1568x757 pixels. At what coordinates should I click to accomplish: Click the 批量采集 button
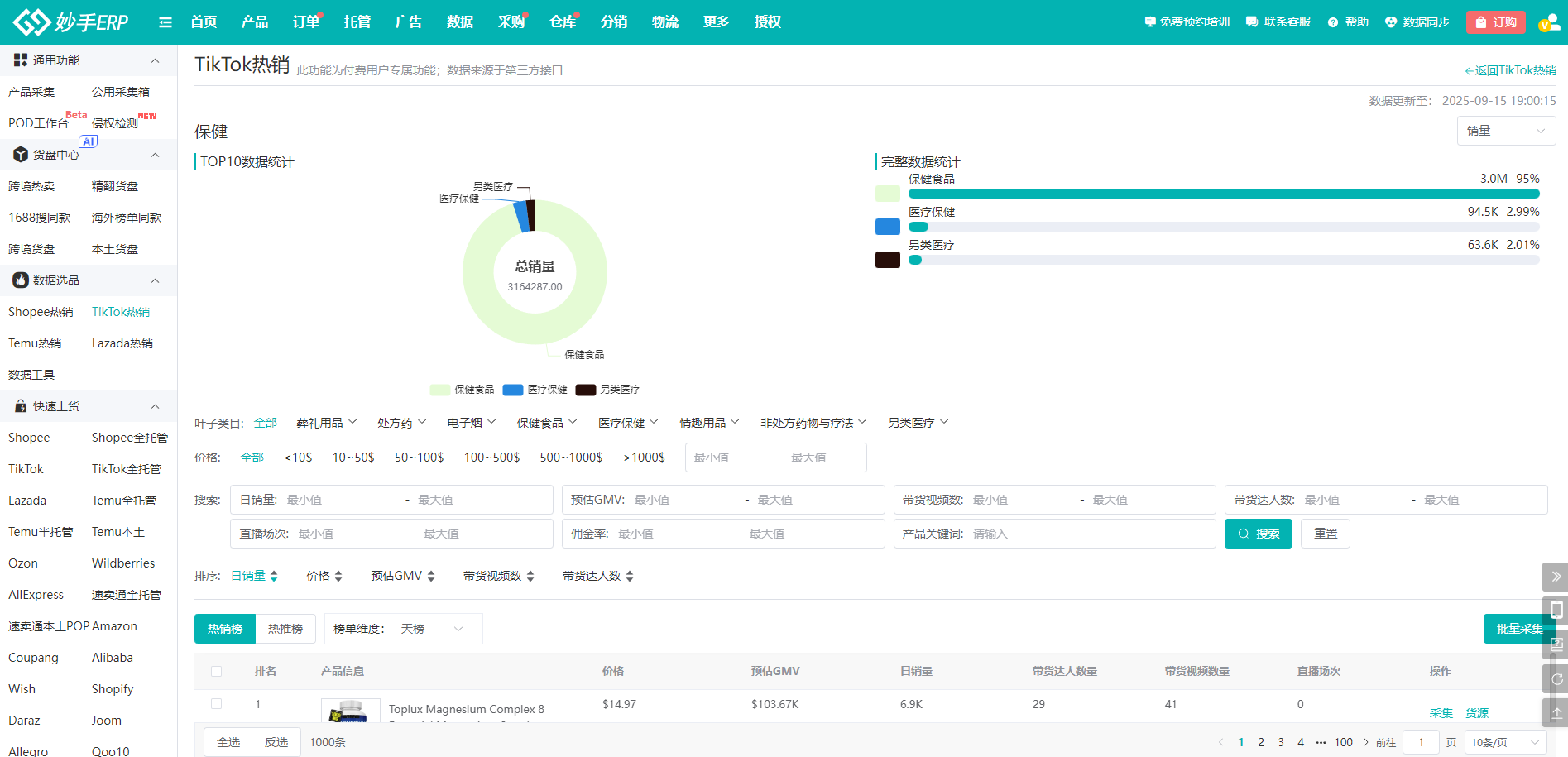coord(1520,629)
